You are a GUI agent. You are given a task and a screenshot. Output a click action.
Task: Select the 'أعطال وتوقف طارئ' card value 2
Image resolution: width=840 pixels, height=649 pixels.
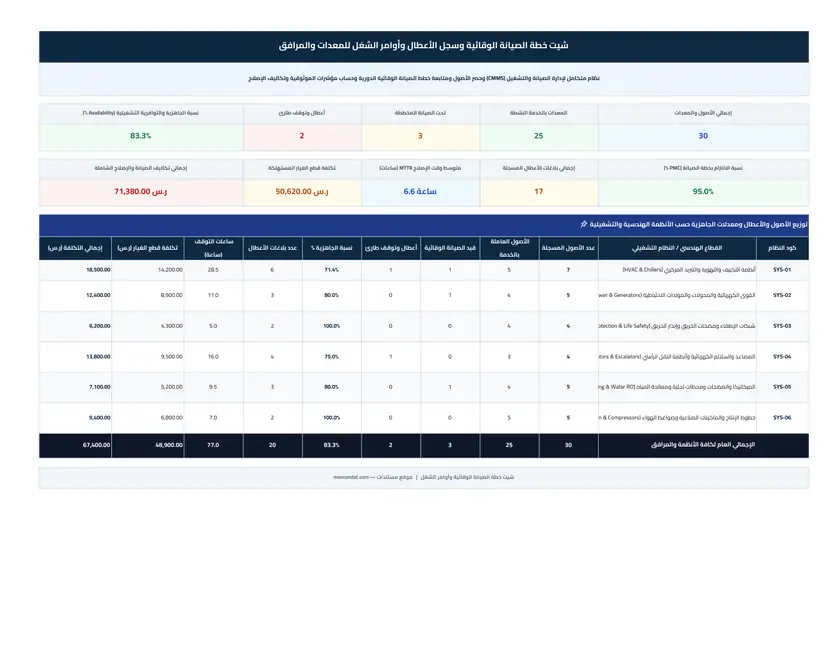302,136
